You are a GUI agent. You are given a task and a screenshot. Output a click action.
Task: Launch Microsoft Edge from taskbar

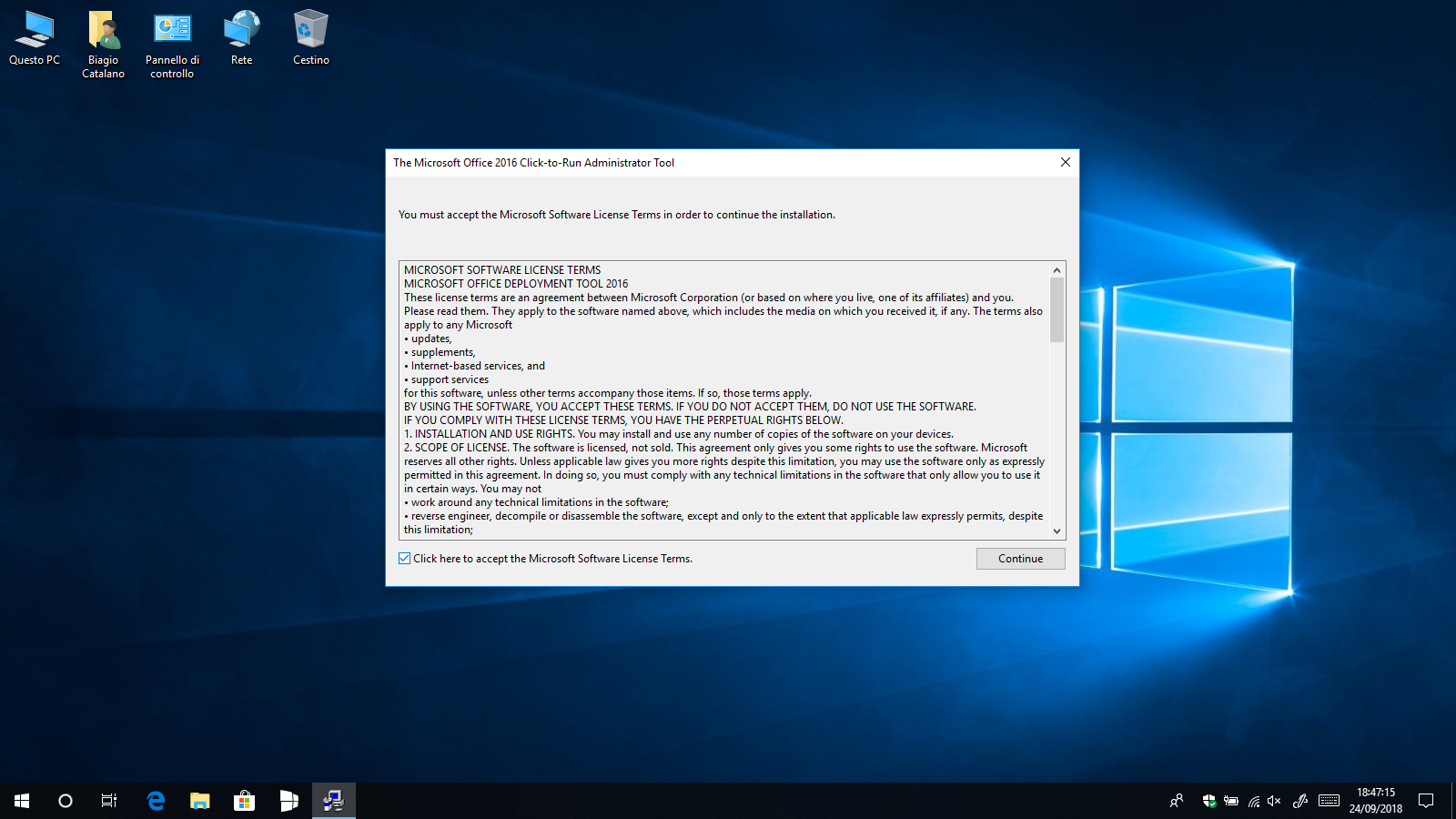coord(156,801)
